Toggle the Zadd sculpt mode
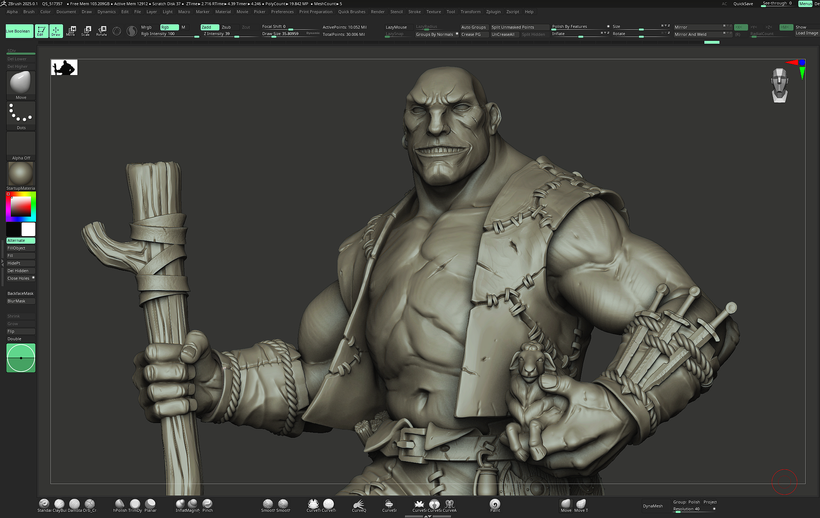 pos(208,27)
